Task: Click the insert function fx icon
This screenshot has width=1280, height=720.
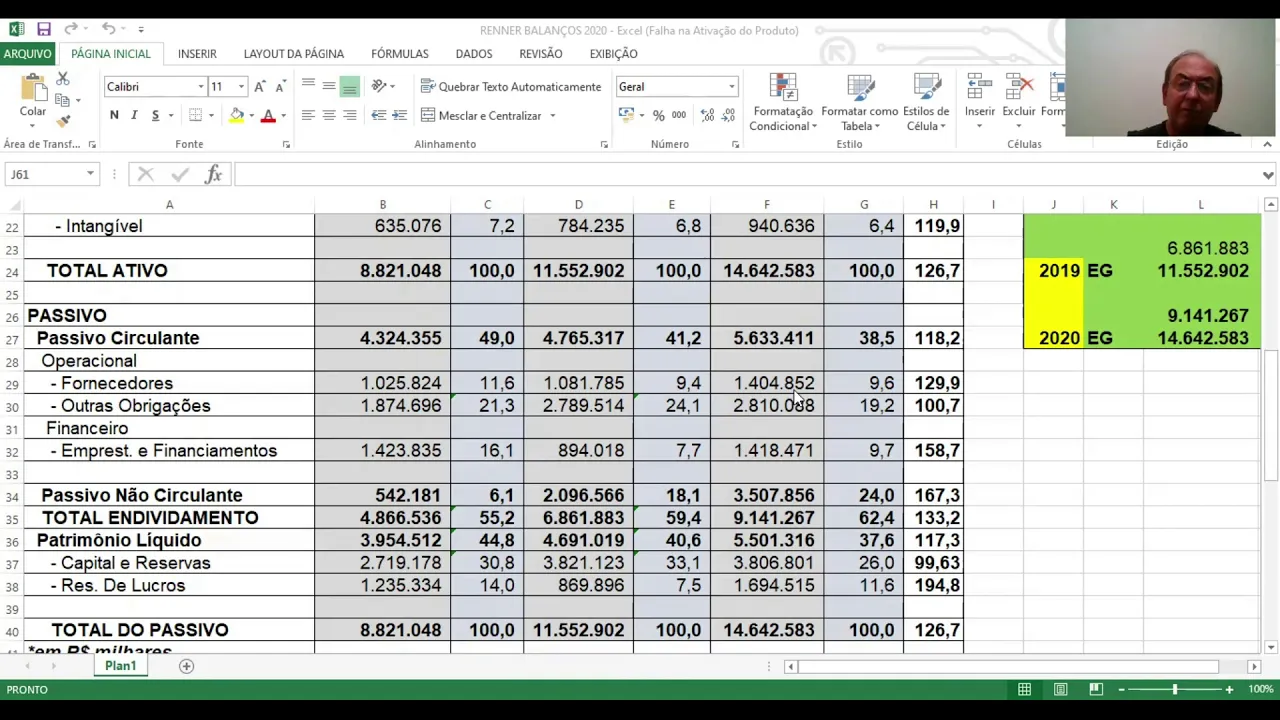Action: click(x=213, y=174)
